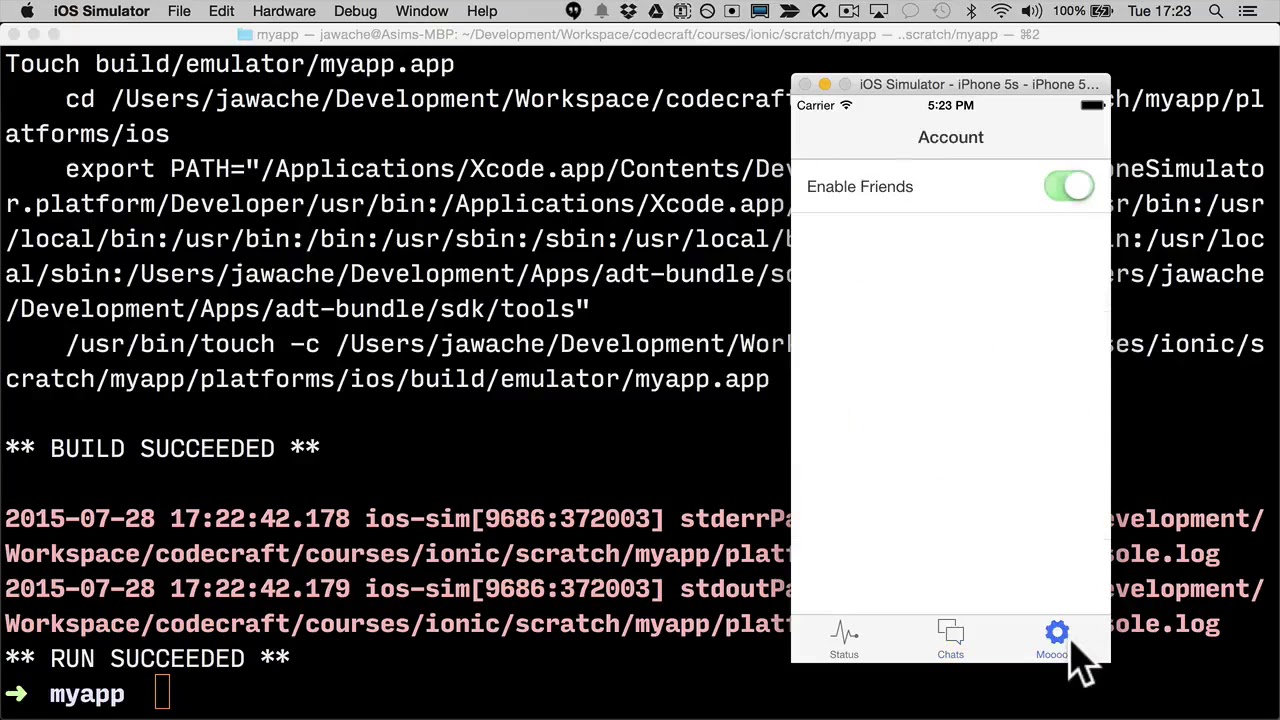Click the notifications bell menu bar icon
This screenshot has width=1280, height=720.
(x=601, y=11)
